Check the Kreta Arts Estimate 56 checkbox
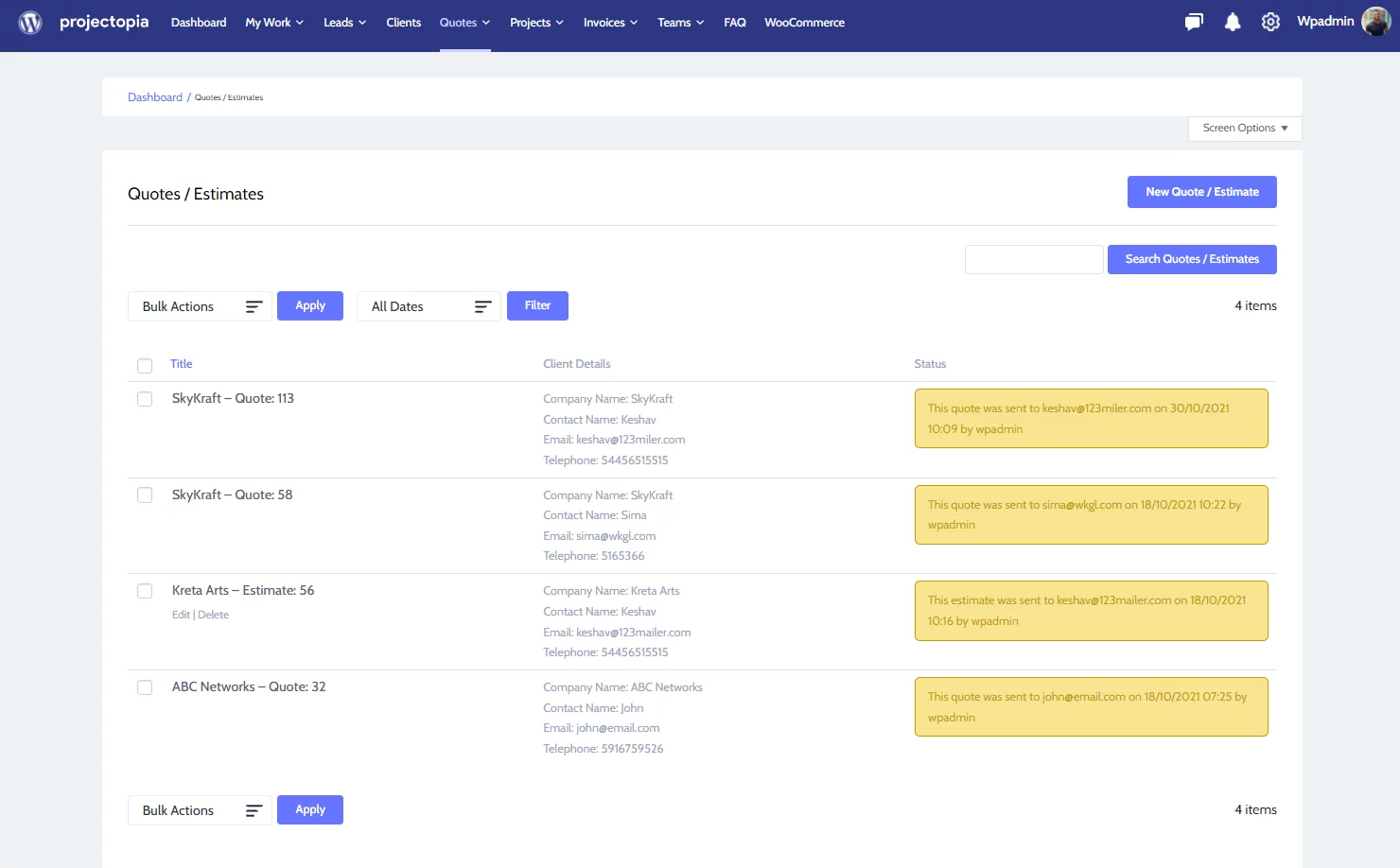The height and width of the screenshot is (868, 1400). (145, 591)
